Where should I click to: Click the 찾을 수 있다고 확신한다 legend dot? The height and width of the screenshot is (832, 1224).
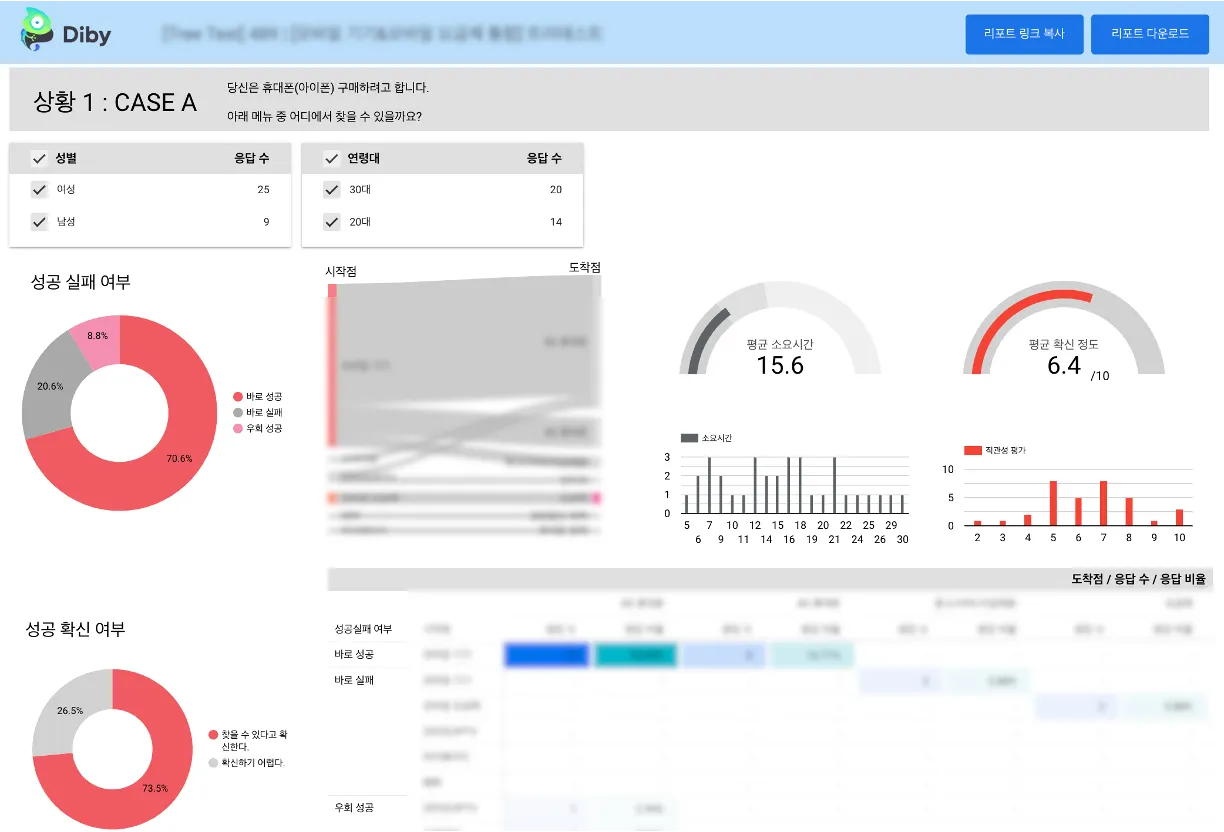(212, 735)
